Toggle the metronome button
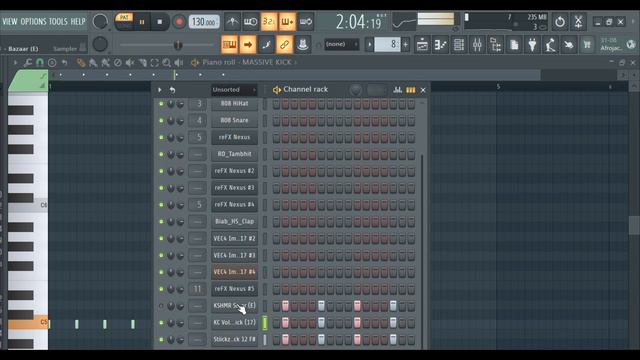 232,22
